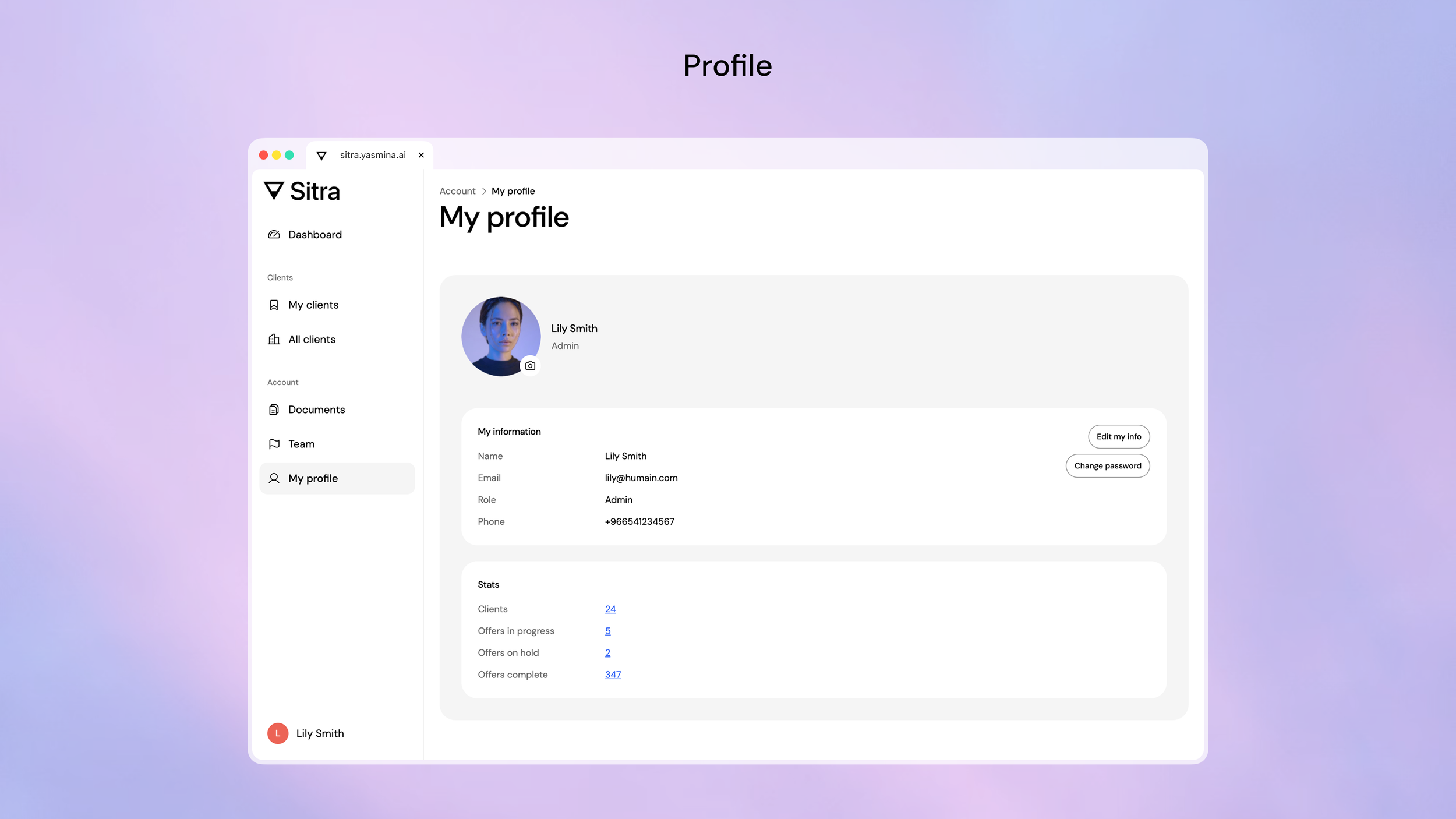1456x819 pixels.
Task: Open Offers in progress count 5 link
Action: [x=607, y=631]
